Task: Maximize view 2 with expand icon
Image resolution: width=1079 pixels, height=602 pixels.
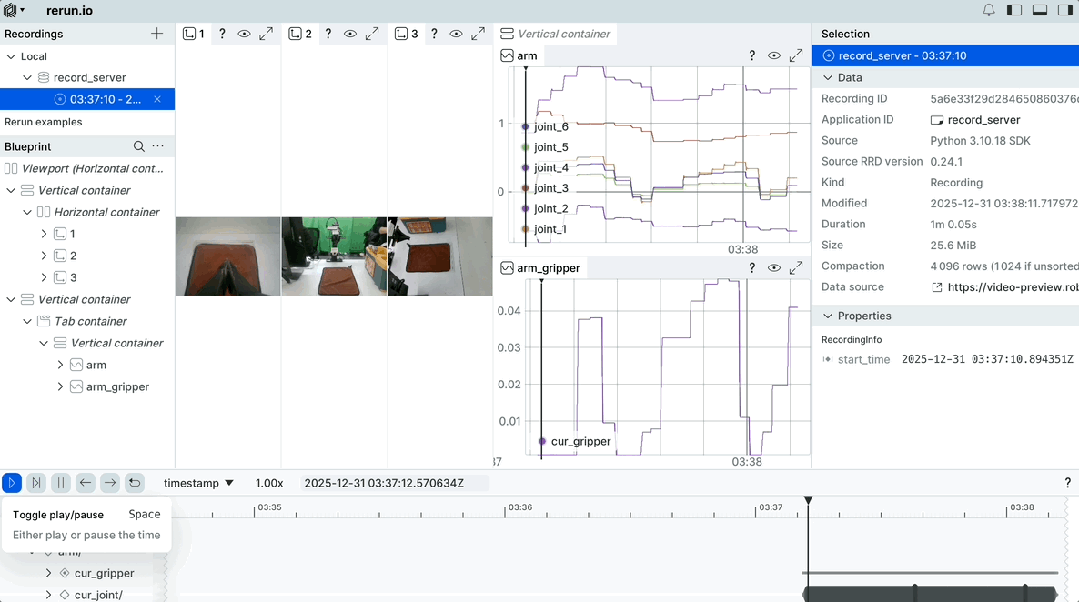Action: (372, 34)
